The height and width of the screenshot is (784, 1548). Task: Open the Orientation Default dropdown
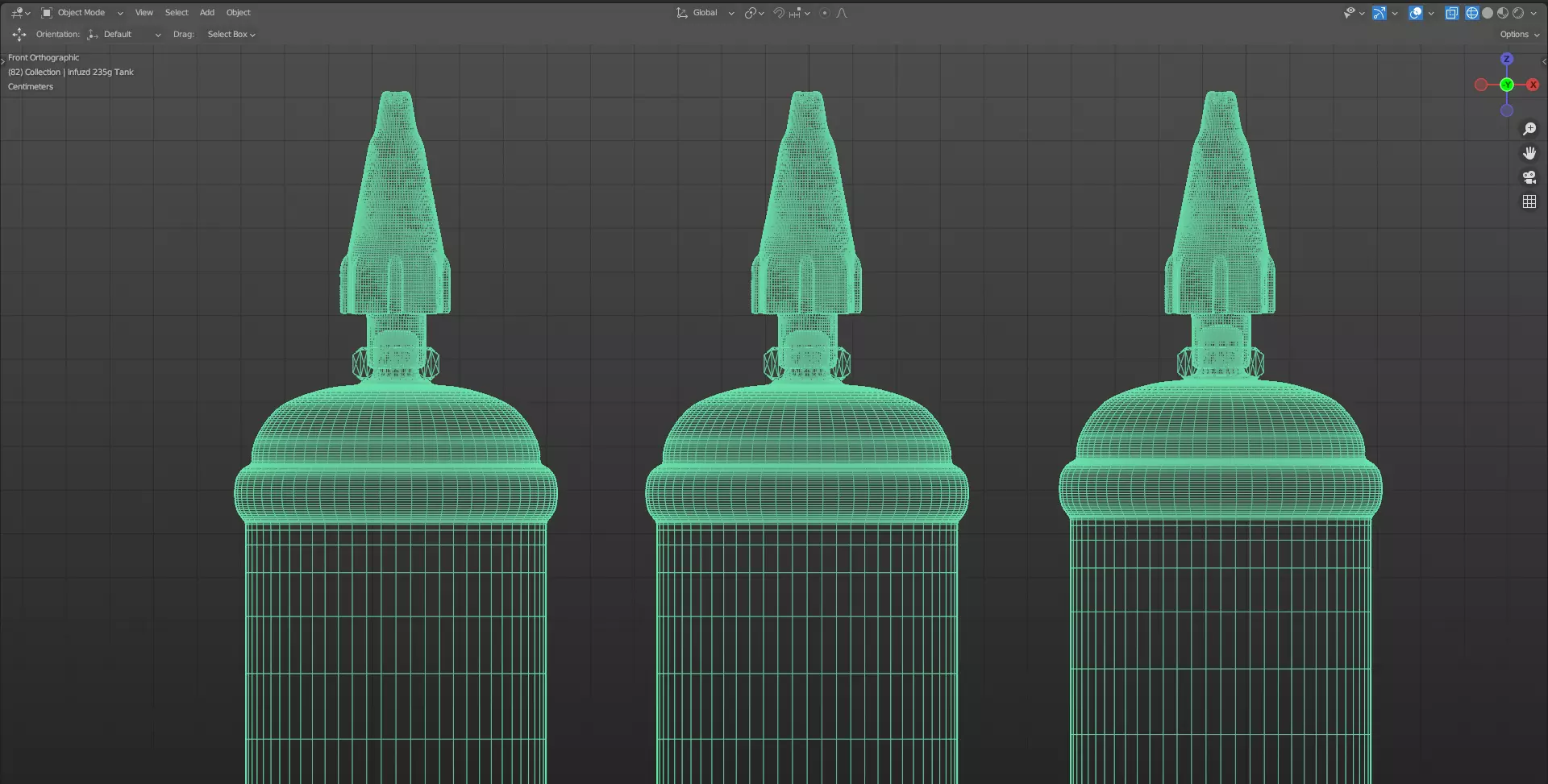coord(124,35)
